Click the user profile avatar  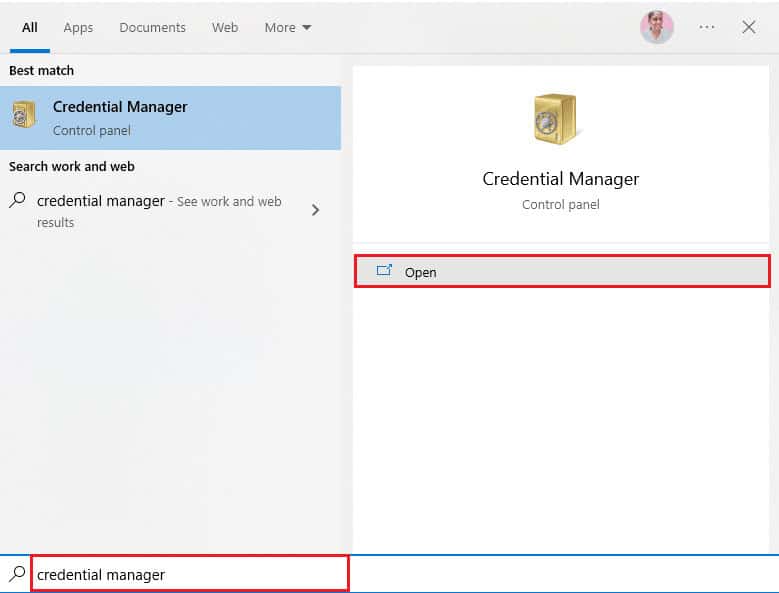[657, 27]
